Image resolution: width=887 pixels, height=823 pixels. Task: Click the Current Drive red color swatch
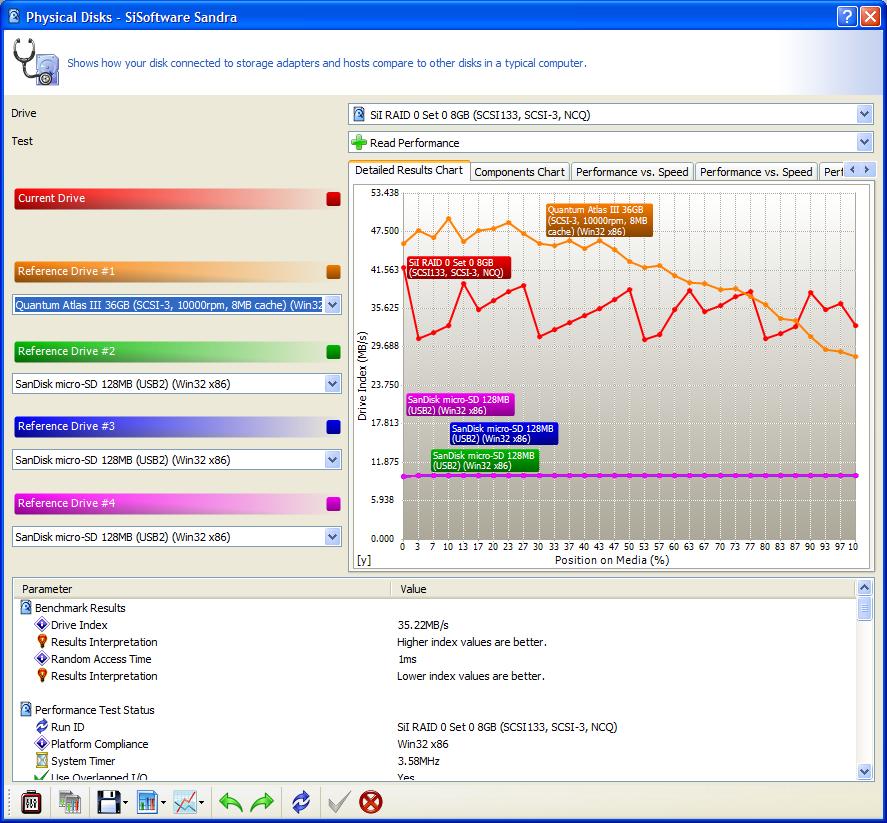tap(334, 199)
